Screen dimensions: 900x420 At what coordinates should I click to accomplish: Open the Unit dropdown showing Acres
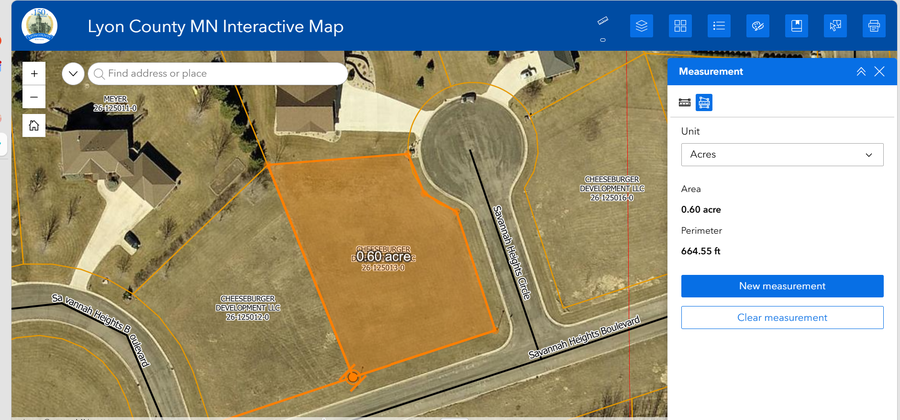782,155
